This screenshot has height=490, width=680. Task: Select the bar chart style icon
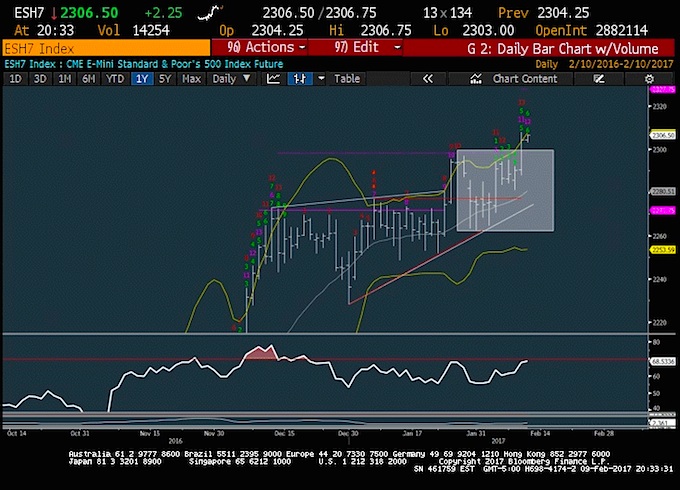(x=300, y=79)
